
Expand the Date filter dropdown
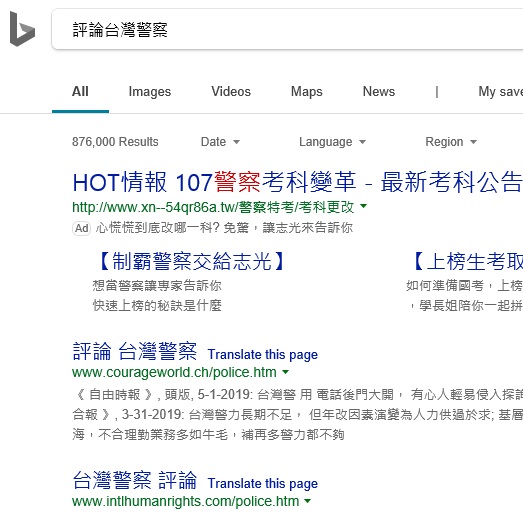click(220, 142)
